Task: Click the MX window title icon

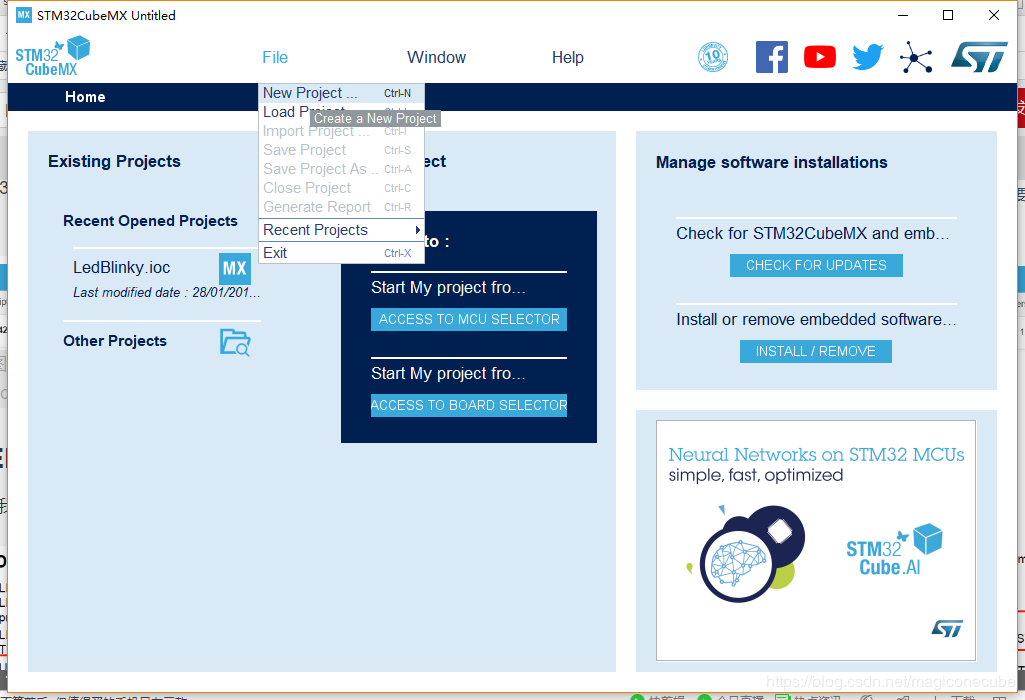Action: 24,15
